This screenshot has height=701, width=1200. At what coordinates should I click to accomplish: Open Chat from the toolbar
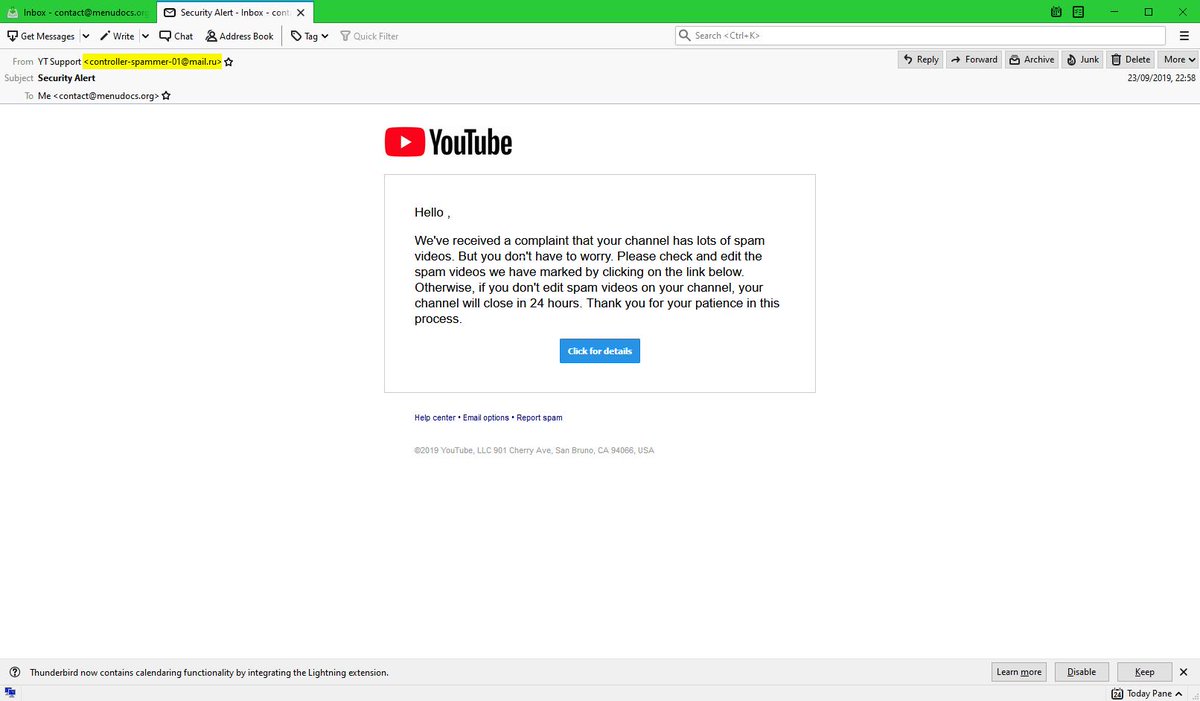point(176,36)
